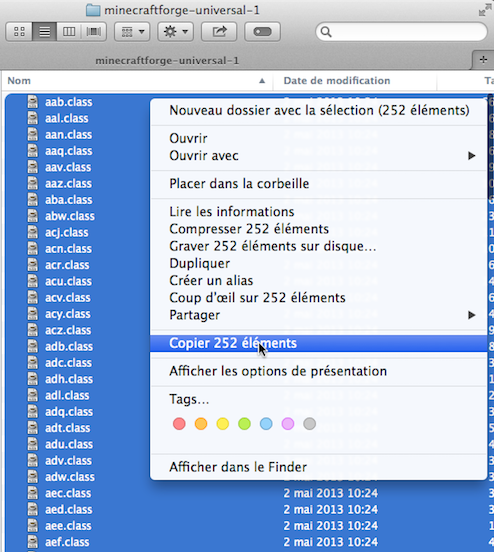
Task: Click the aba.class file icon
Action: 33,200
